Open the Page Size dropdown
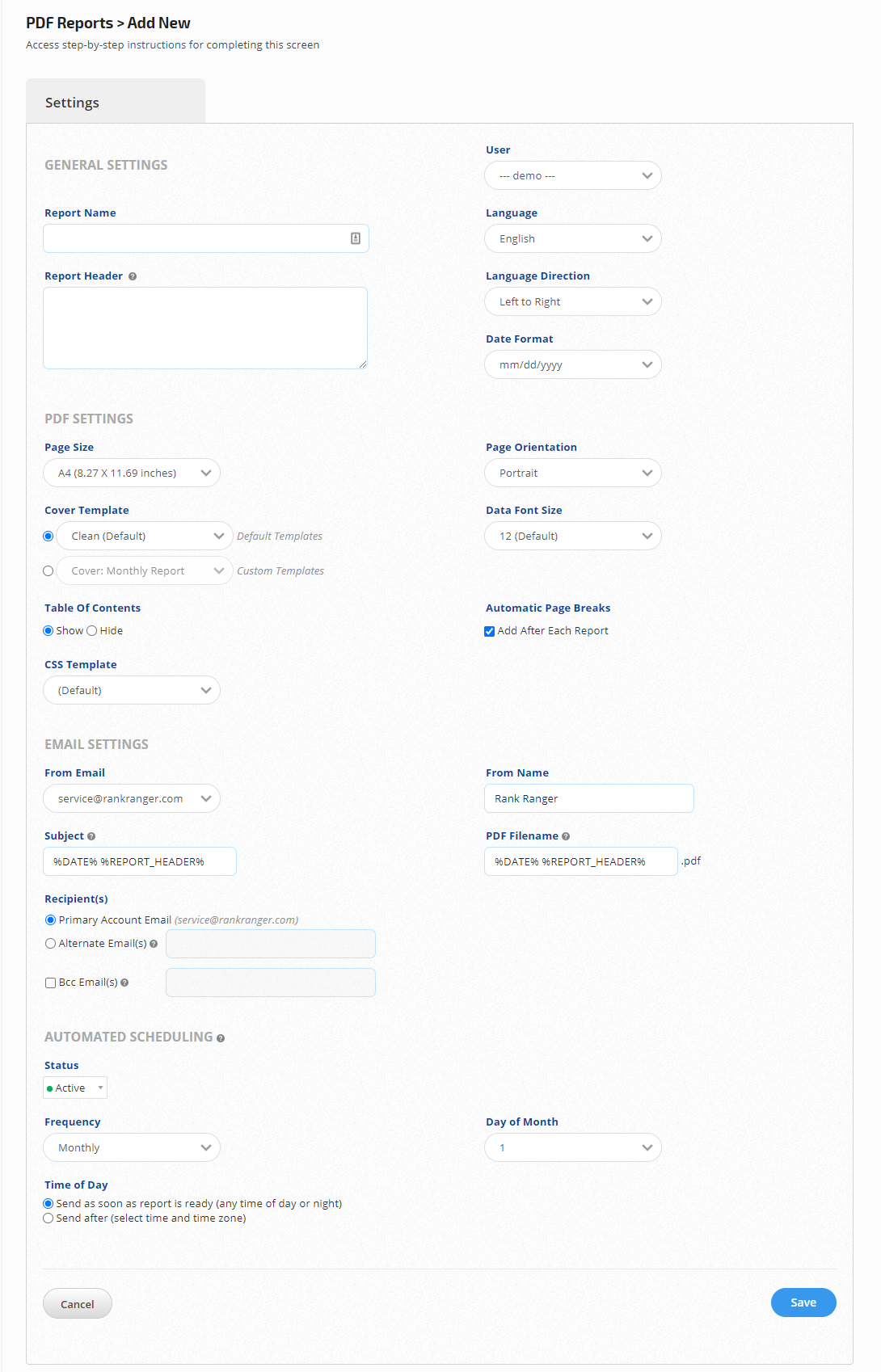Screen dimensions: 881x1372 click(132, 473)
